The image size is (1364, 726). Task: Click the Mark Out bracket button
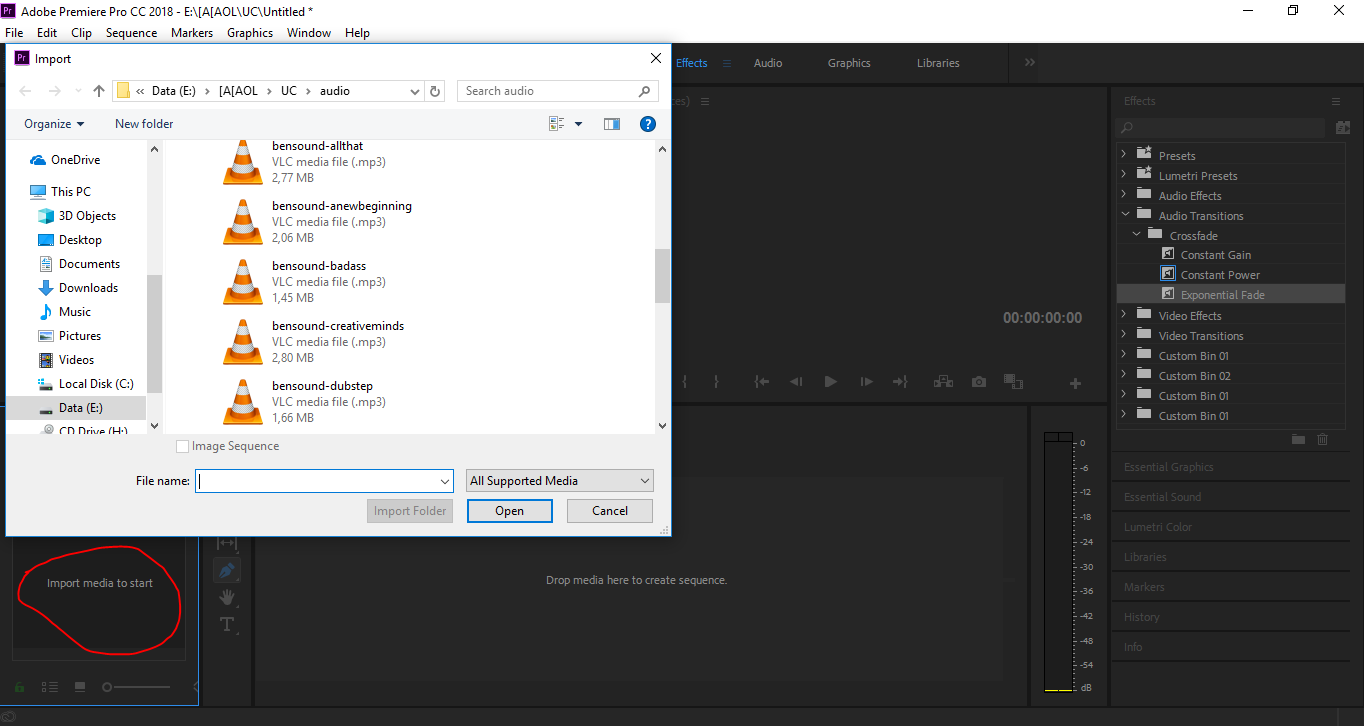coord(716,382)
